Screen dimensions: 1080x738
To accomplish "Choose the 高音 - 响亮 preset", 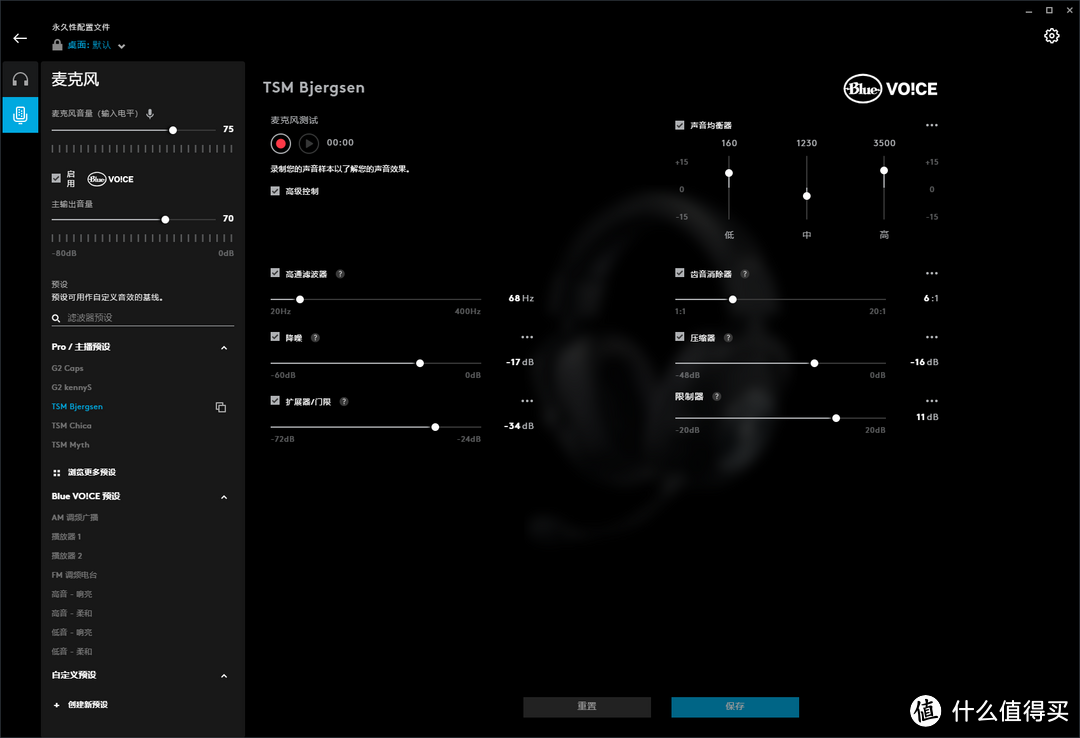I will coord(72,595).
